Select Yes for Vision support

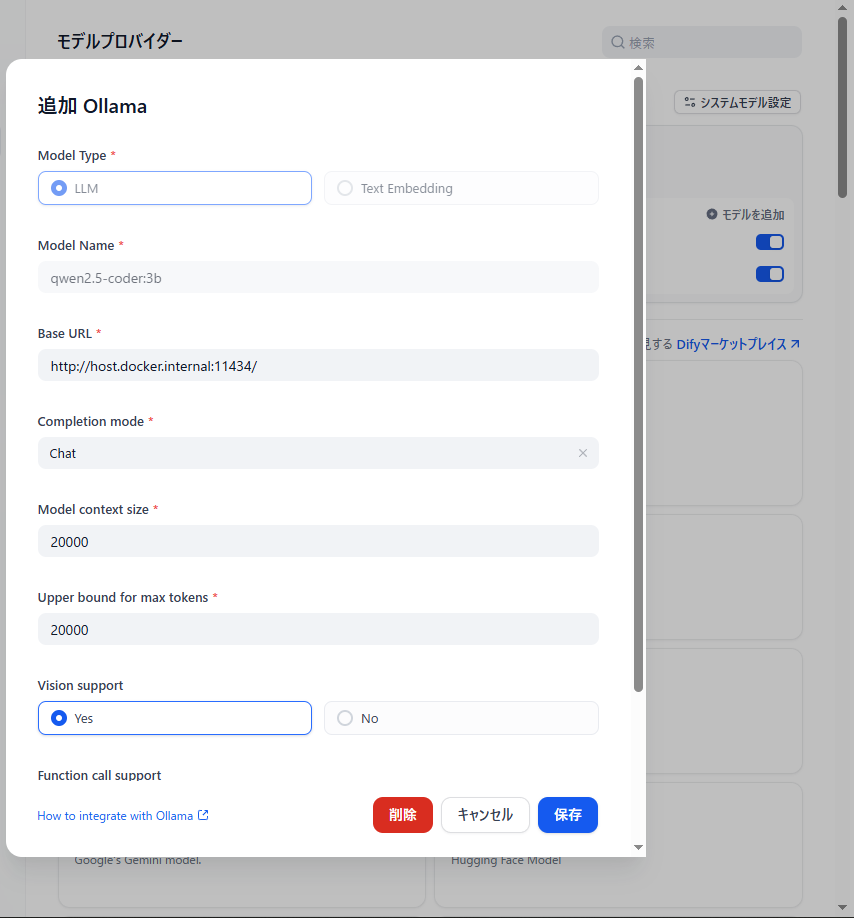[174, 718]
